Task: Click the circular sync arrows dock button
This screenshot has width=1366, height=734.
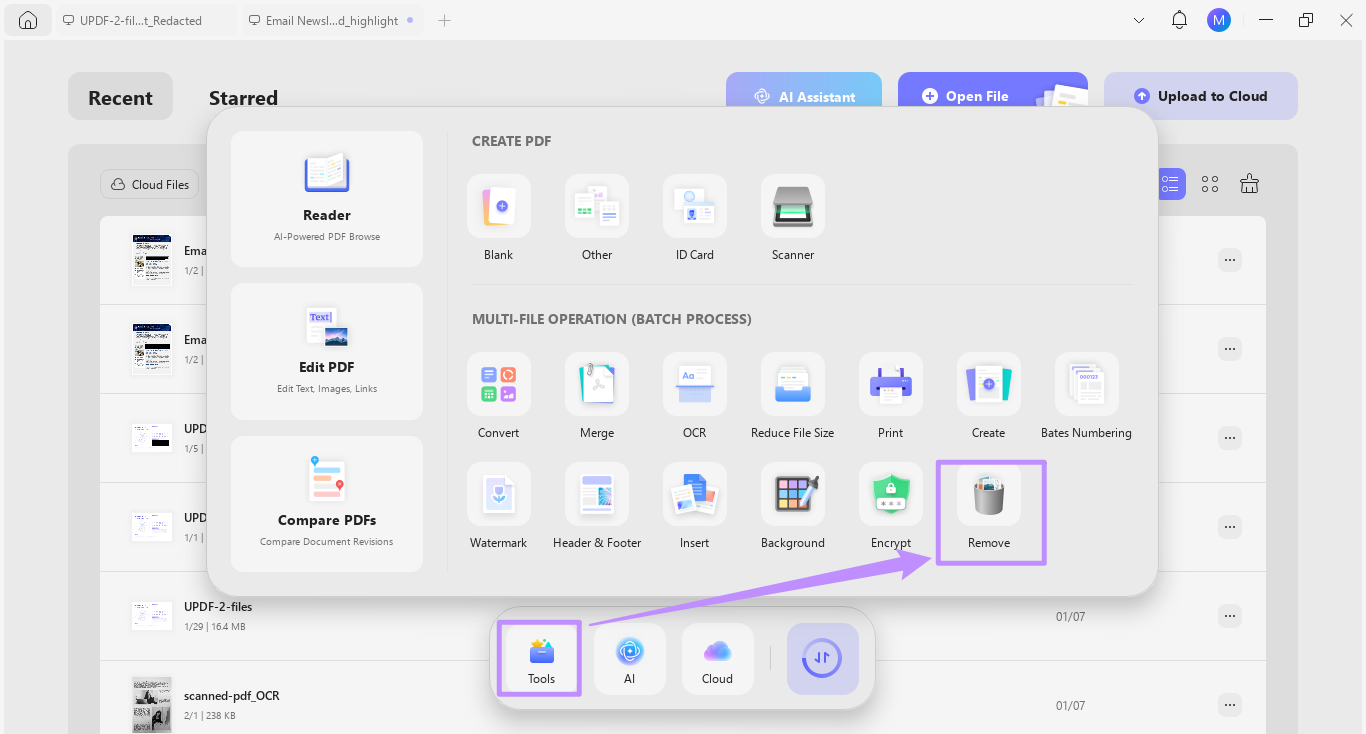Action: pyautogui.click(x=823, y=659)
